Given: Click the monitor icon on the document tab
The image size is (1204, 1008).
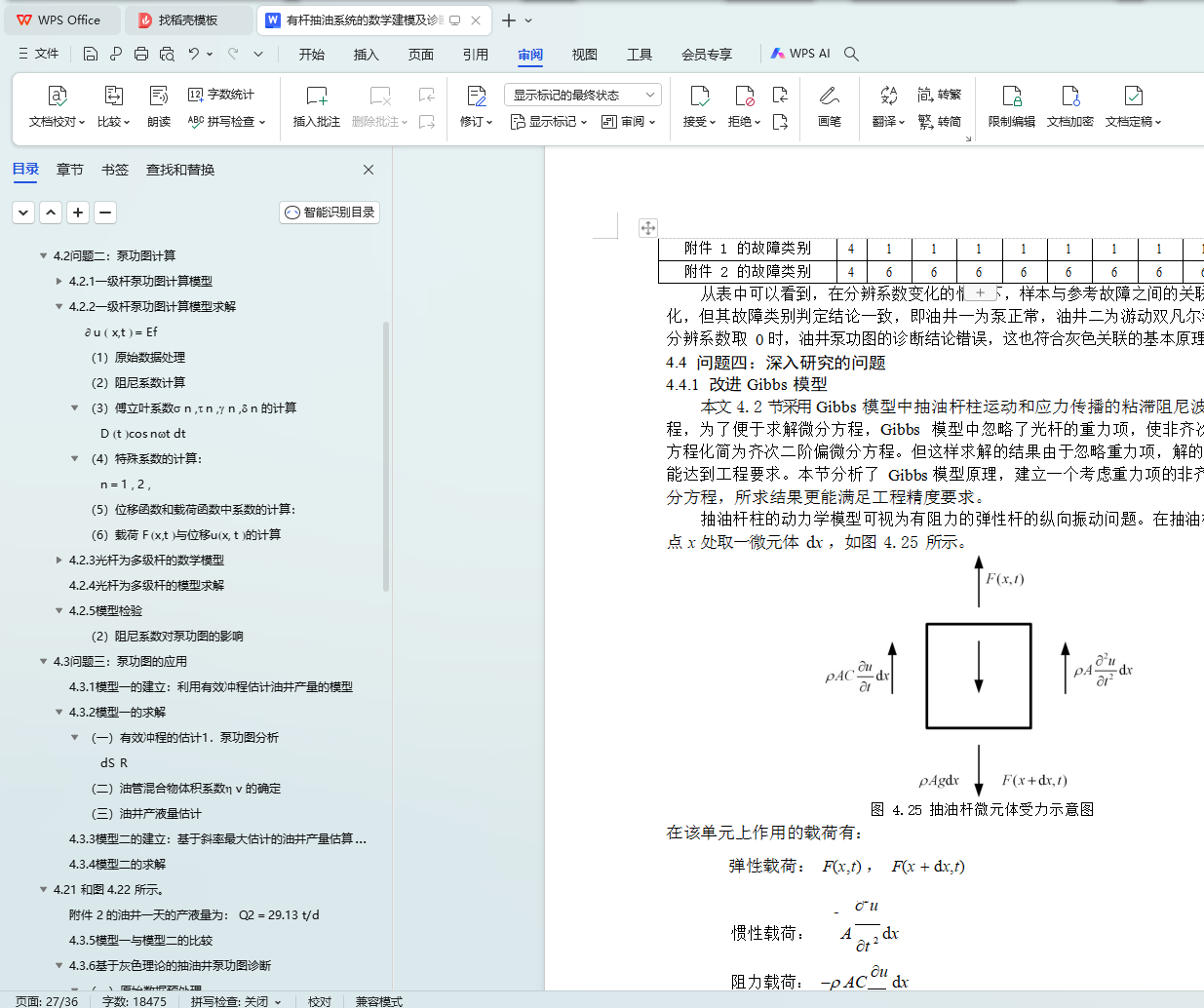Looking at the screenshot, I should click(x=454, y=20).
